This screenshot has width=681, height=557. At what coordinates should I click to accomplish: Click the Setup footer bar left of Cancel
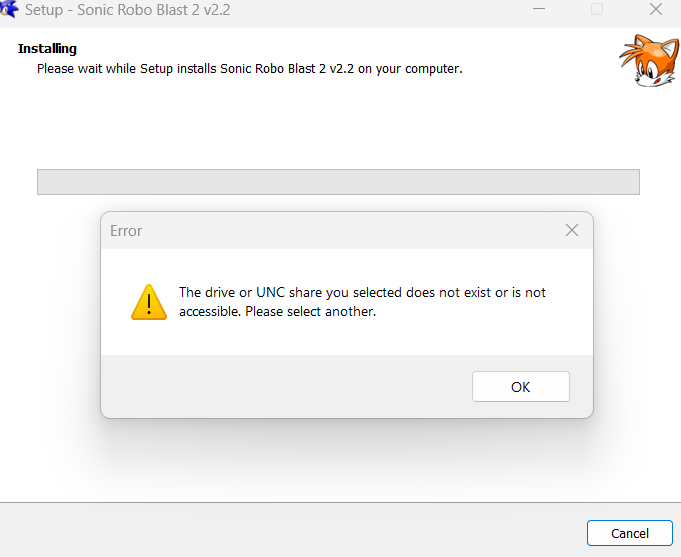click(293, 531)
